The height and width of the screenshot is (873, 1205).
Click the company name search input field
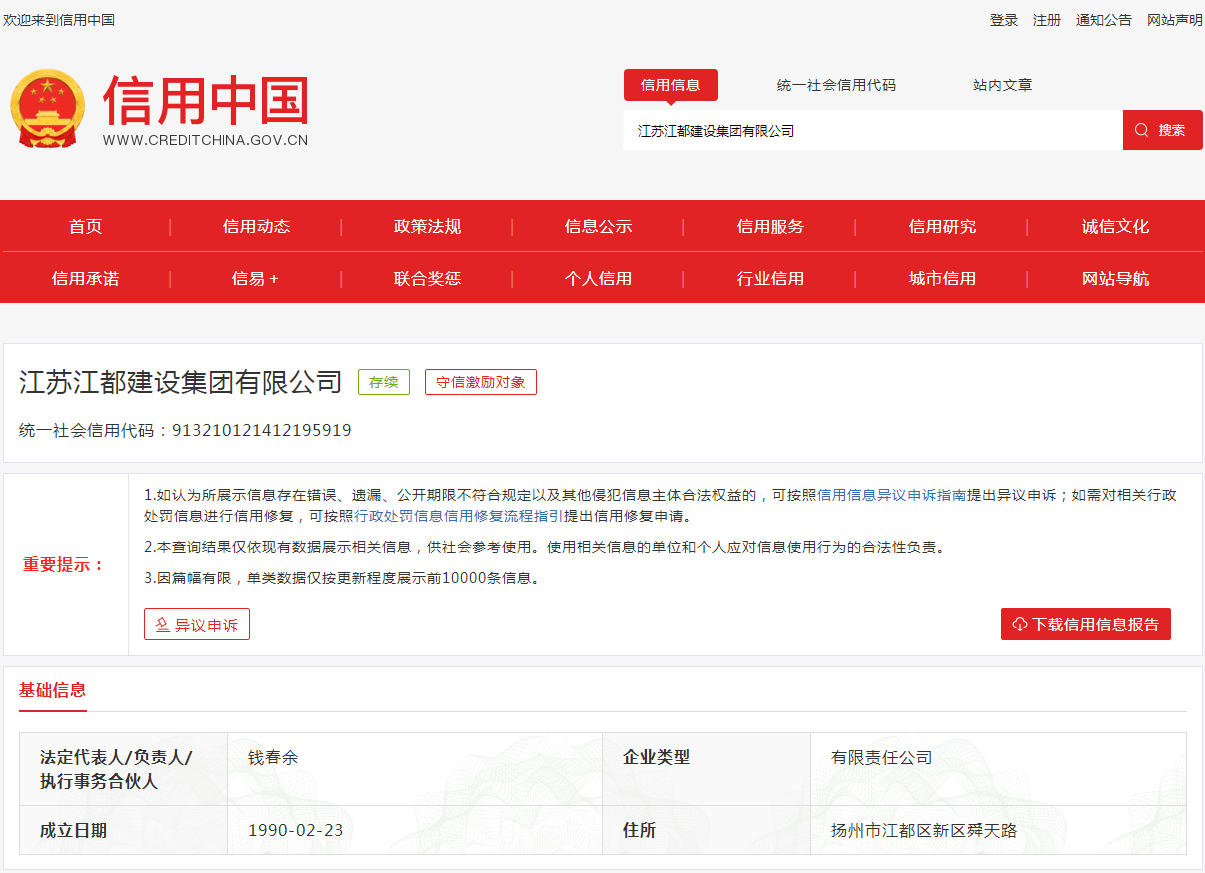[870, 131]
